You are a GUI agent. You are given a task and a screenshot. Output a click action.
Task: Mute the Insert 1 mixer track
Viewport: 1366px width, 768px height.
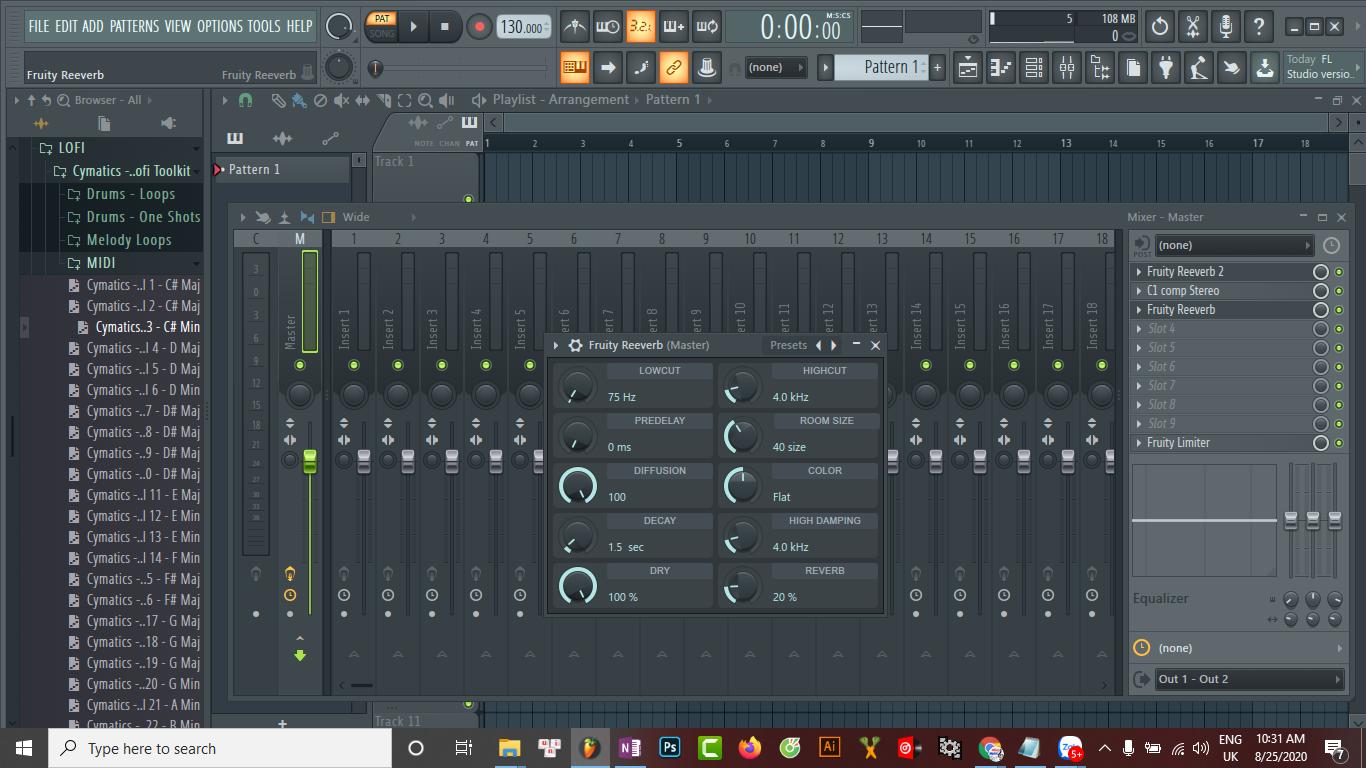tap(354, 366)
